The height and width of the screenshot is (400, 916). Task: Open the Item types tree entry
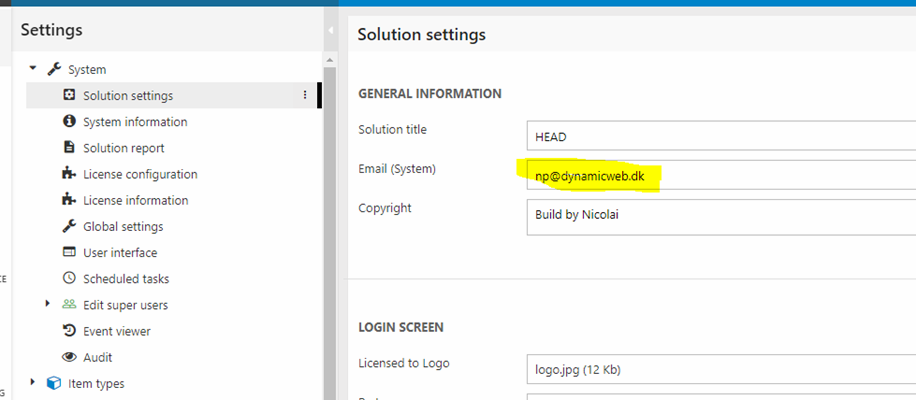click(96, 383)
